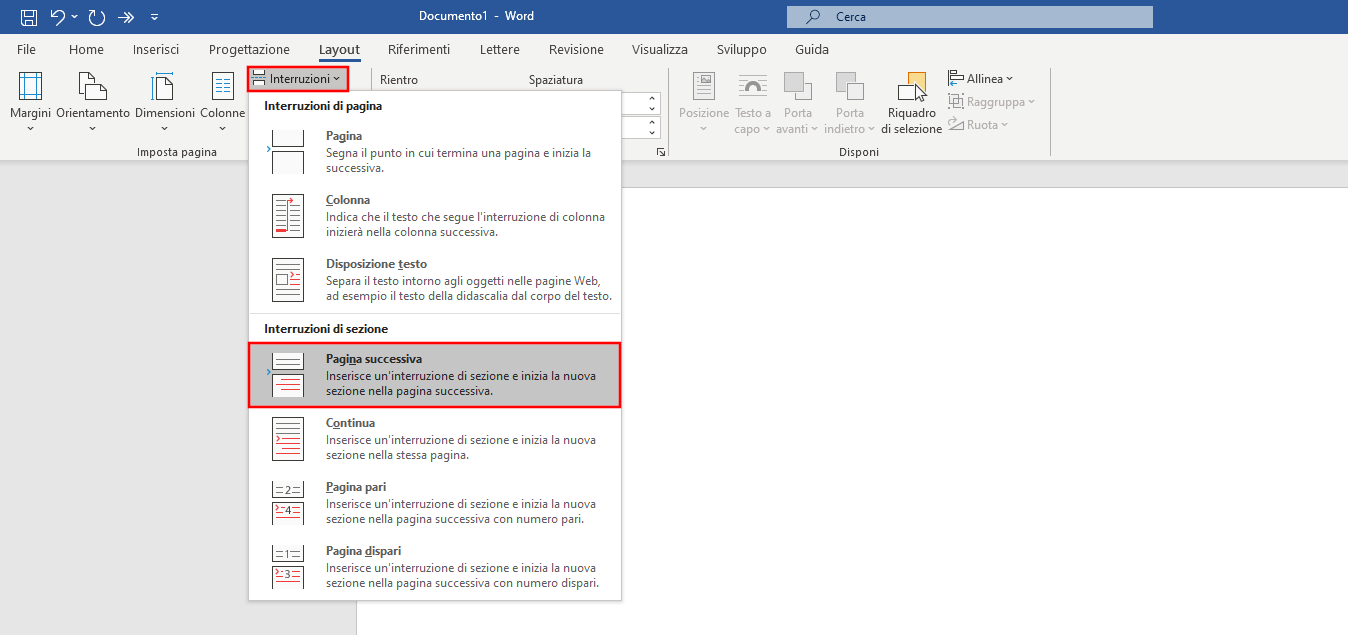Click the Undo arrow icon
This screenshot has height=635, width=1348.
tap(58, 17)
